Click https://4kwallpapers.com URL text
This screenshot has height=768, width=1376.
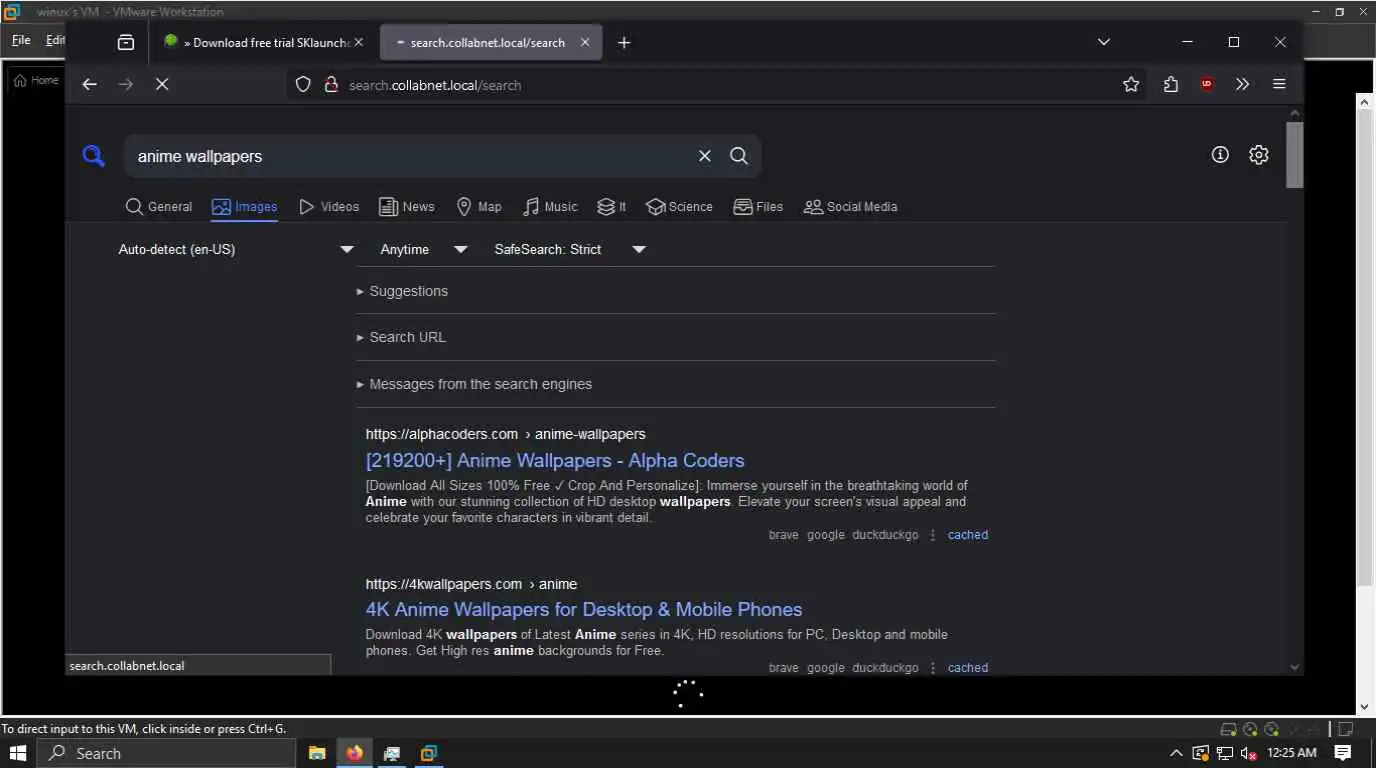coord(444,584)
